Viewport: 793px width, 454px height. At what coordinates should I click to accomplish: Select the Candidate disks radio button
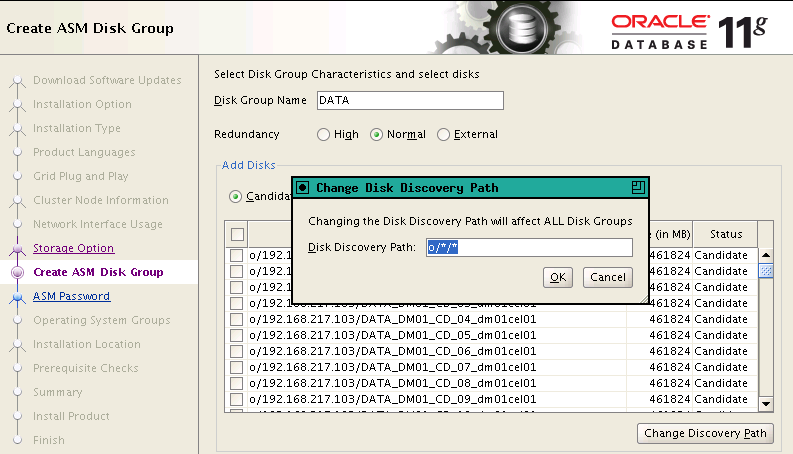tap(235, 196)
